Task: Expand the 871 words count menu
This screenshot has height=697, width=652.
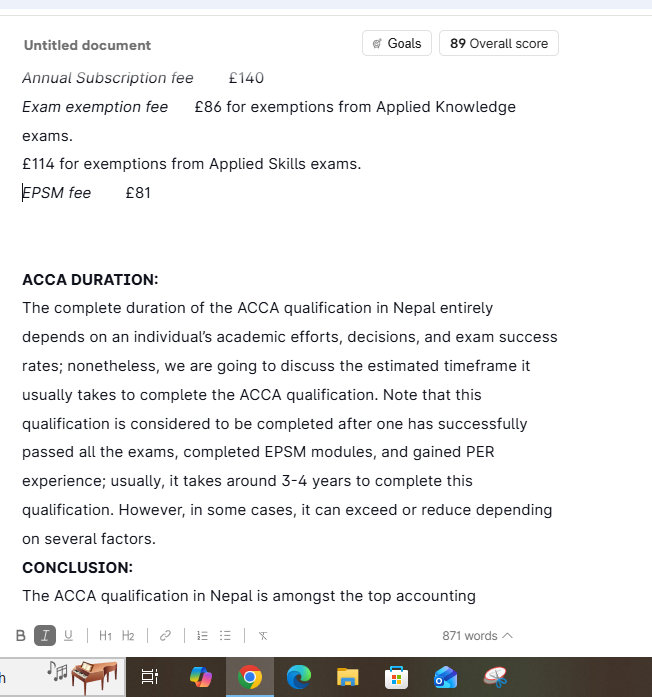Action: [477, 636]
